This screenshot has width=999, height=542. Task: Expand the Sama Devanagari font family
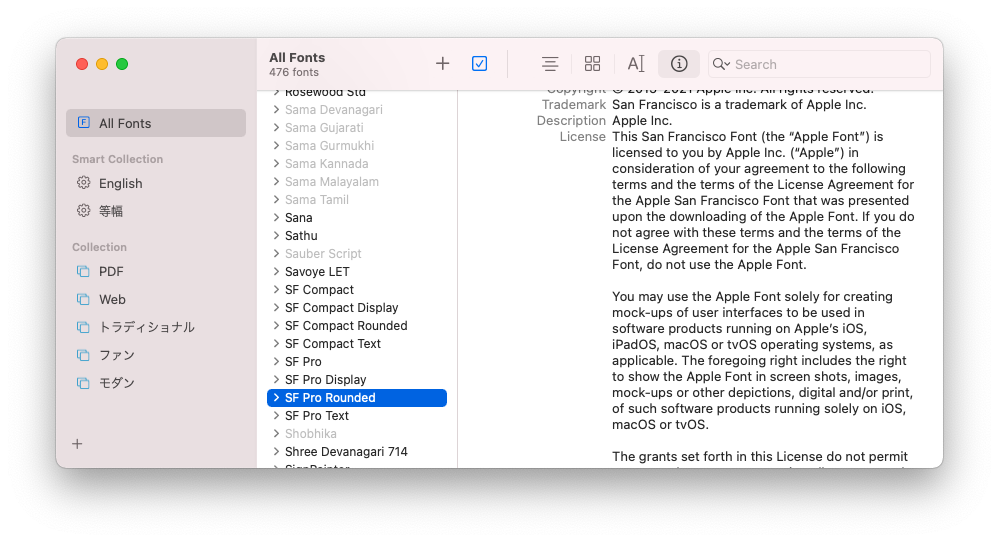click(276, 110)
